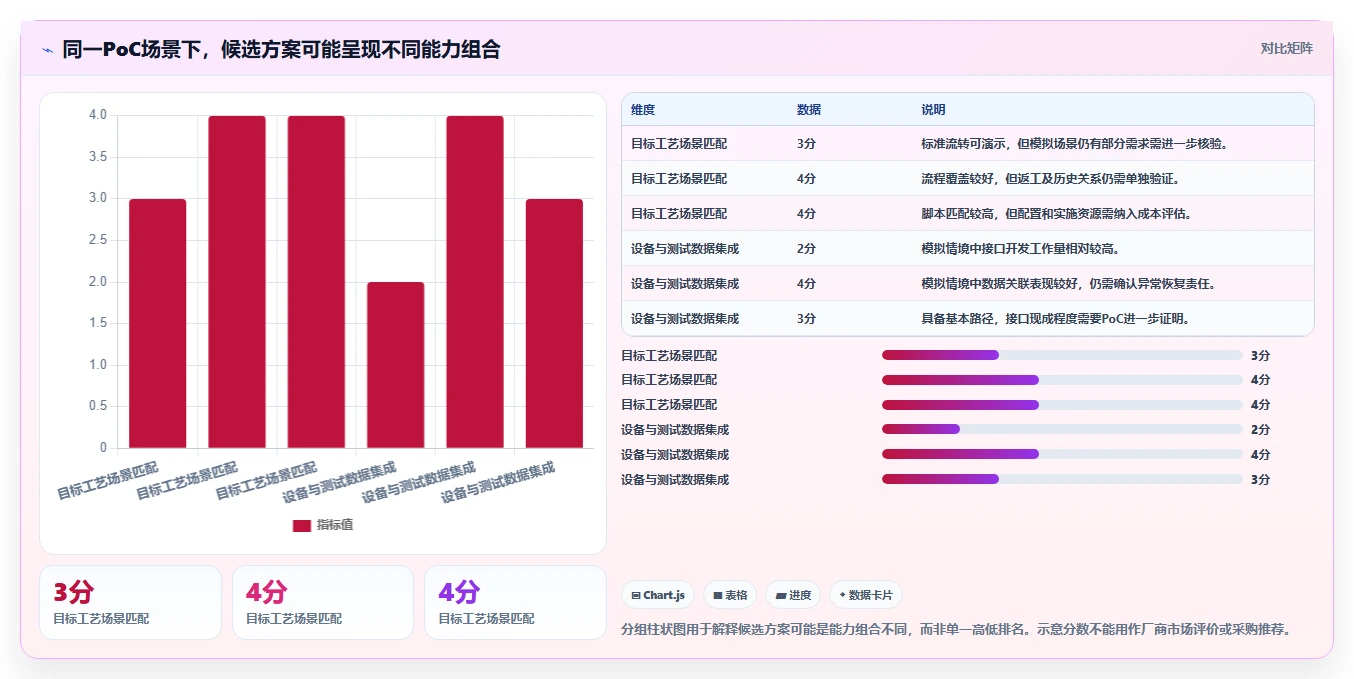This screenshot has height=679, width=1354.
Task: Select the purple 4分 data card
Action: 515,602
